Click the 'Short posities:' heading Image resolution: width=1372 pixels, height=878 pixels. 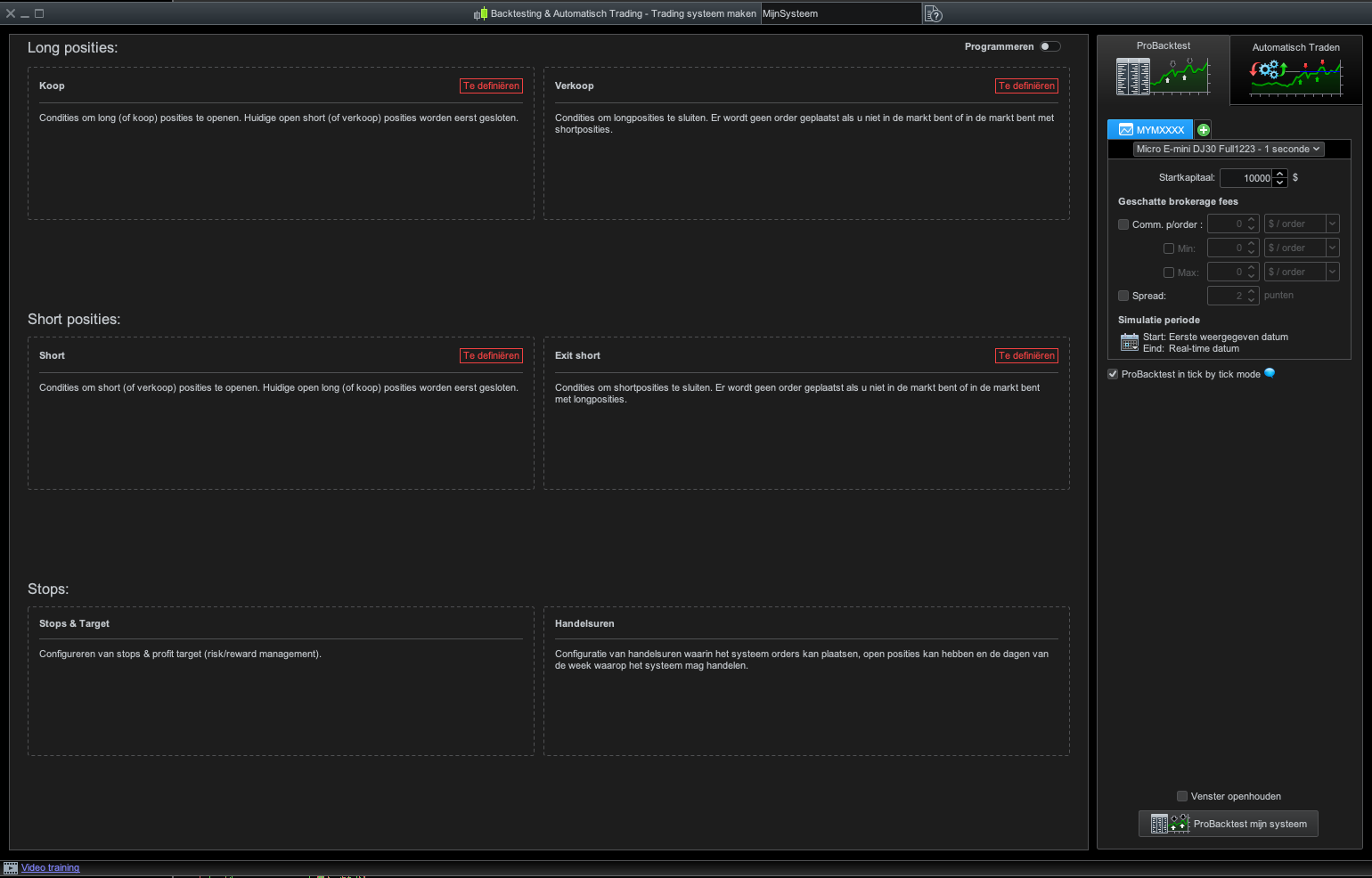[x=74, y=320]
